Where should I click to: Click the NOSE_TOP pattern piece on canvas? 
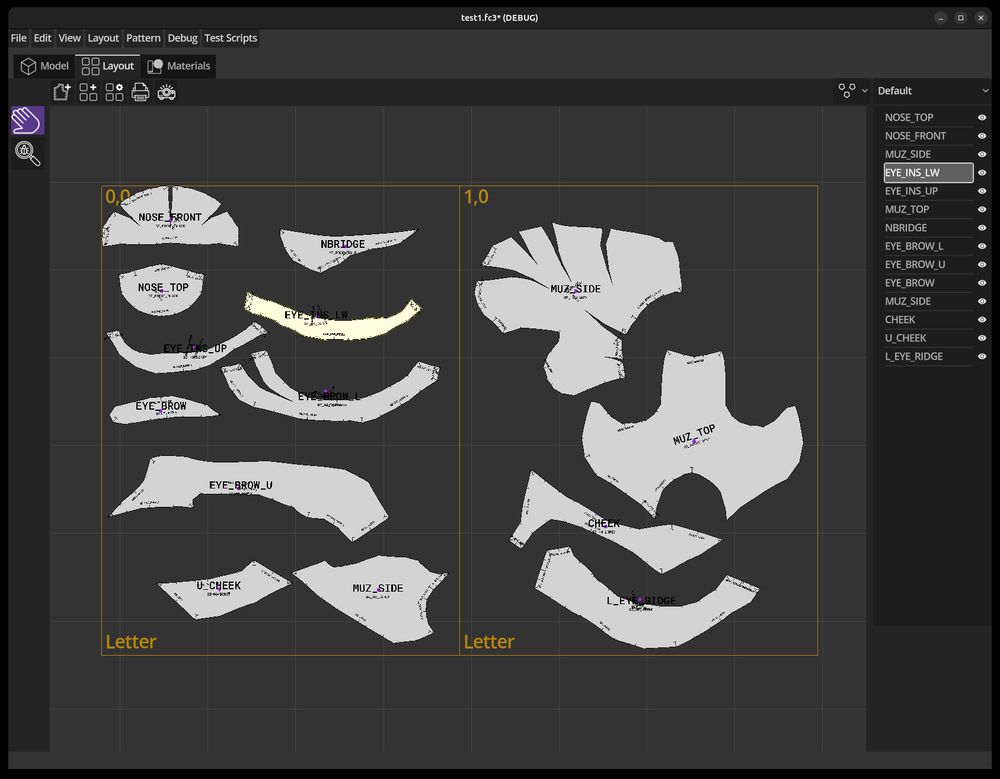161,290
